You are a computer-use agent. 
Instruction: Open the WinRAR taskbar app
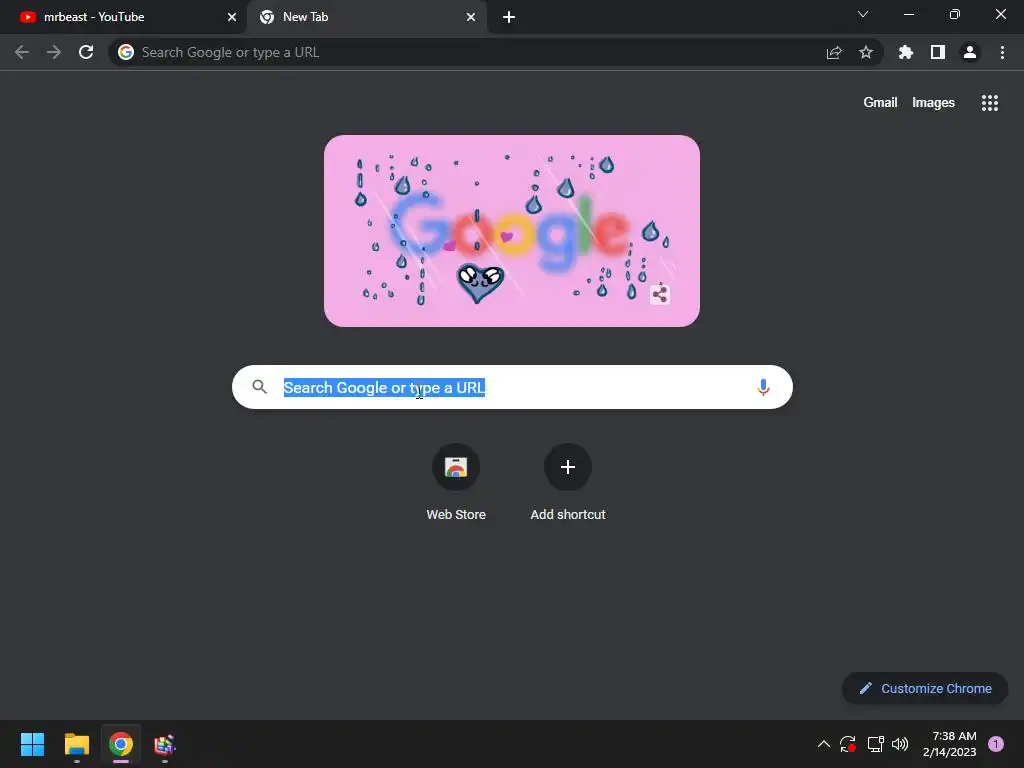pyautogui.click(x=165, y=744)
